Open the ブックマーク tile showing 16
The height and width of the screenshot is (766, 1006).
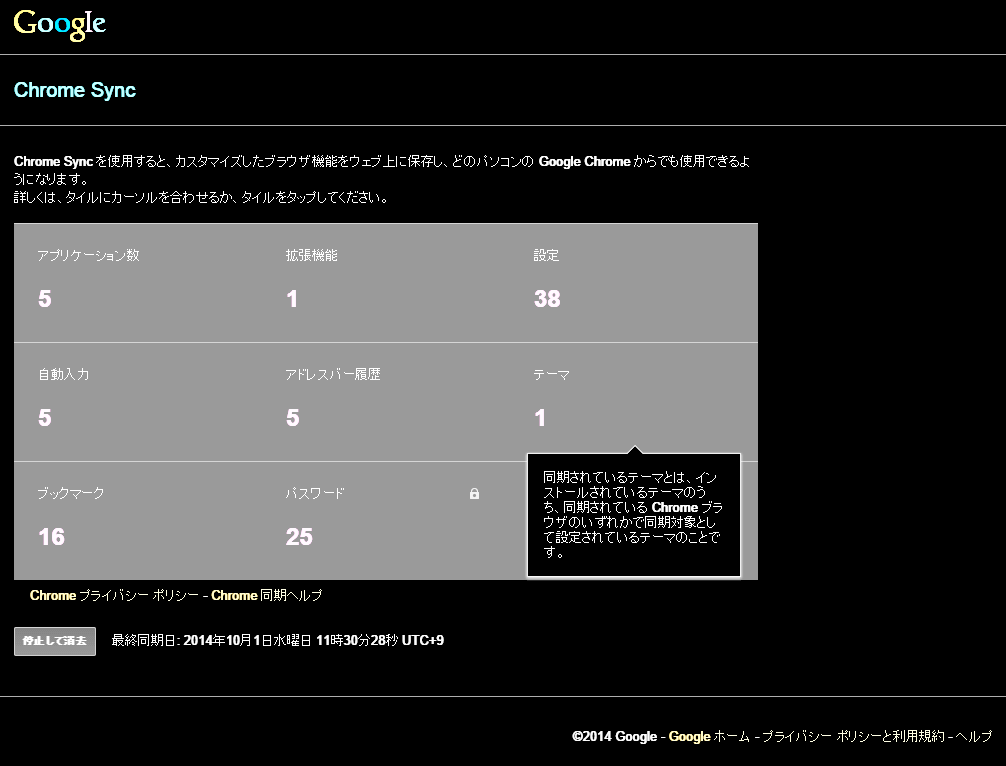138,521
